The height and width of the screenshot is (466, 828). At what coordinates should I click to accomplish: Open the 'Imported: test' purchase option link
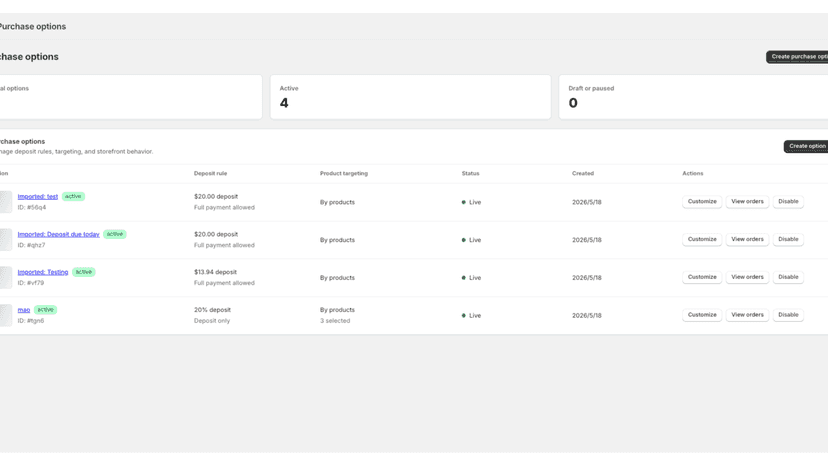coord(37,197)
